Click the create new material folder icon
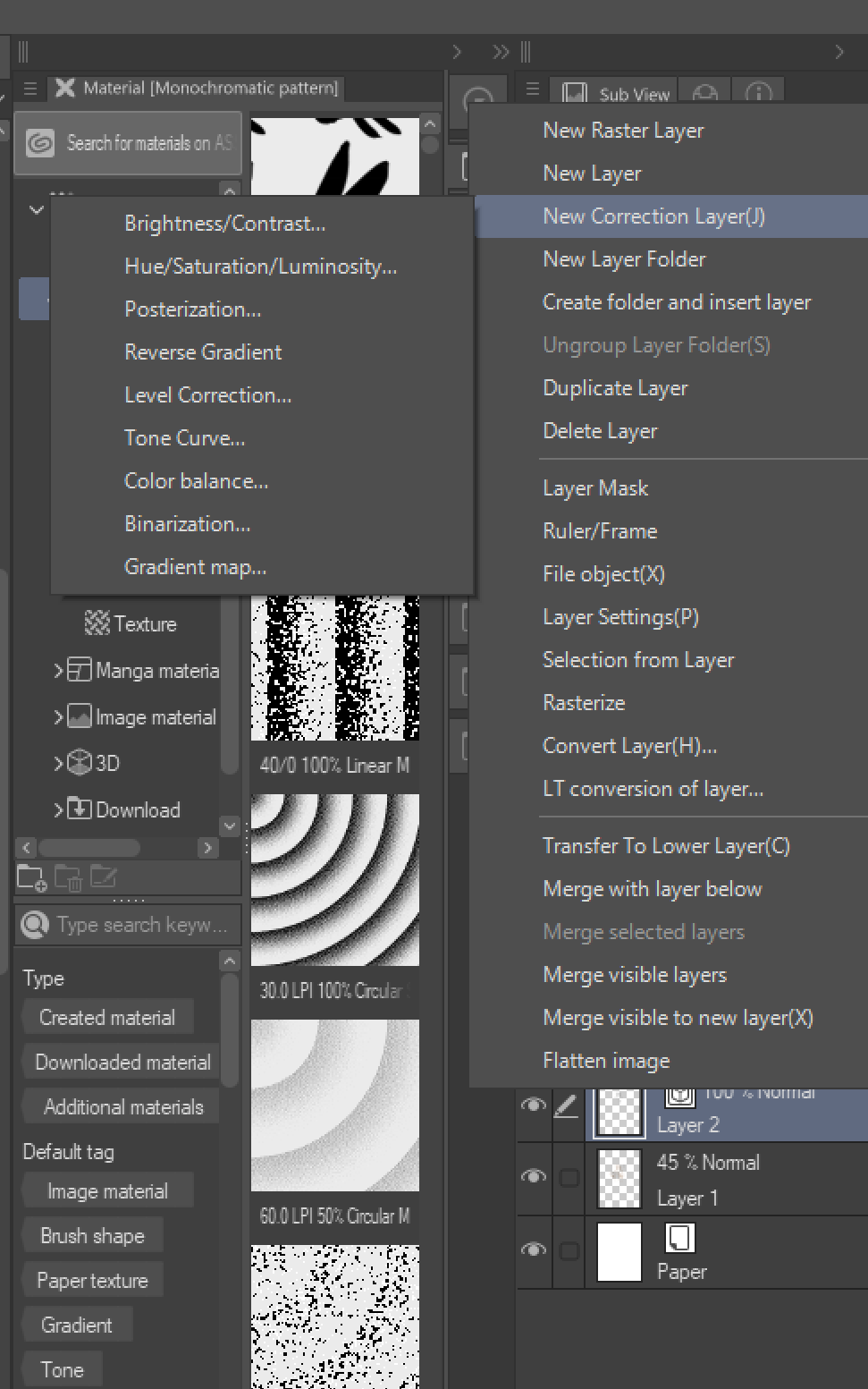The image size is (868, 1389). [x=30, y=878]
